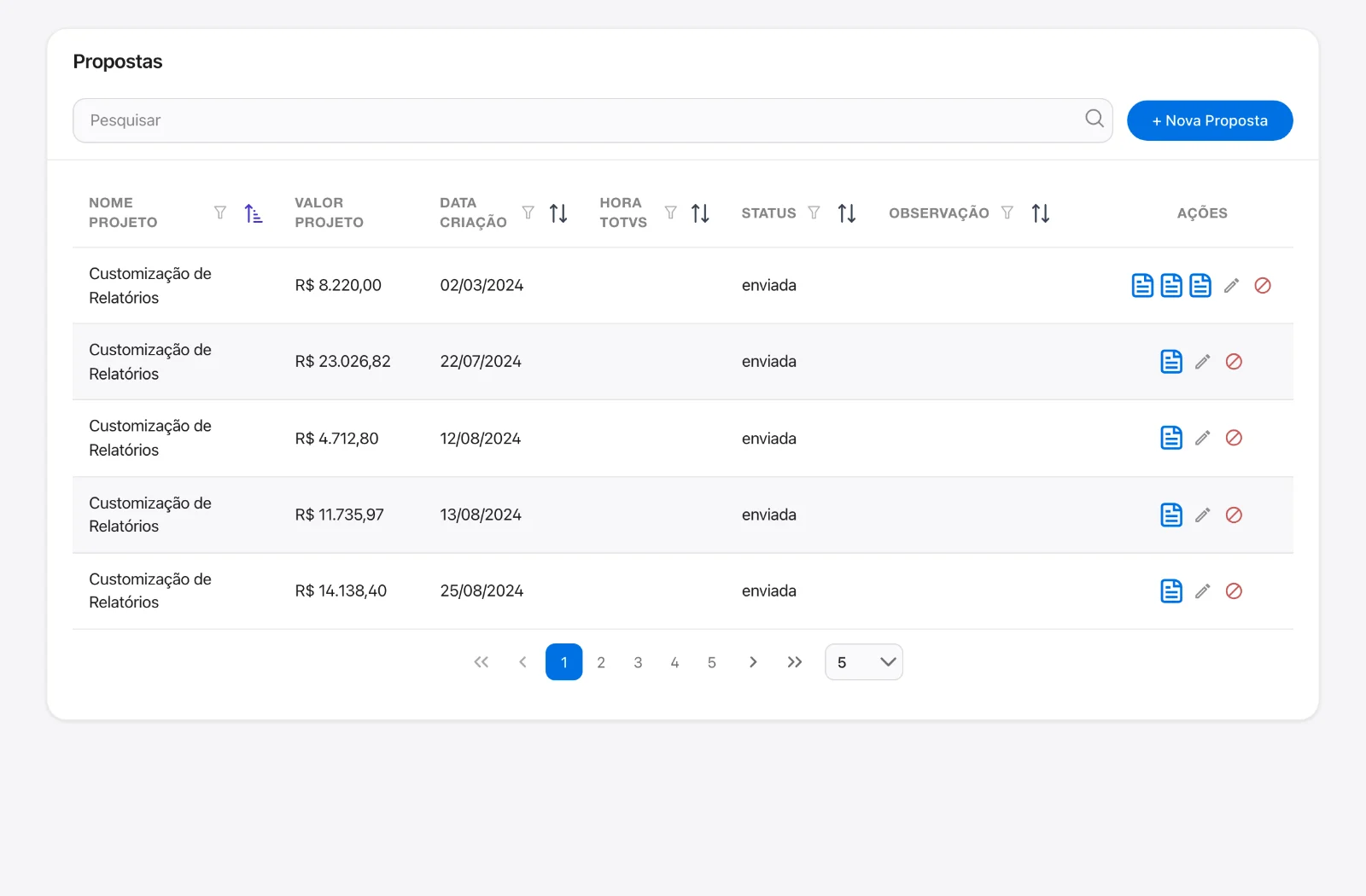Image resolution: width=1366 pixels, height=896 pixels.
Task: Open filter for Hora TOTVS column
Action: (x=671, y=212)
